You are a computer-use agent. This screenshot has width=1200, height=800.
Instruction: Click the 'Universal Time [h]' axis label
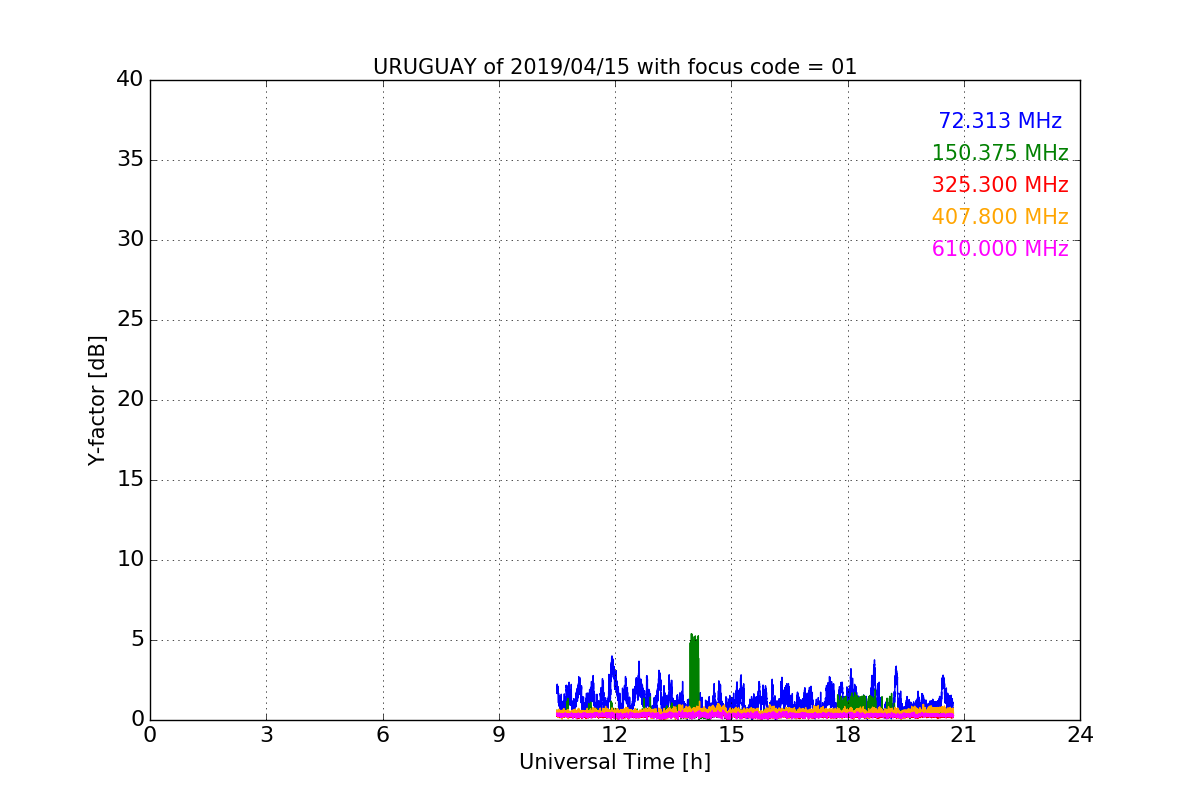pos(615,762)
